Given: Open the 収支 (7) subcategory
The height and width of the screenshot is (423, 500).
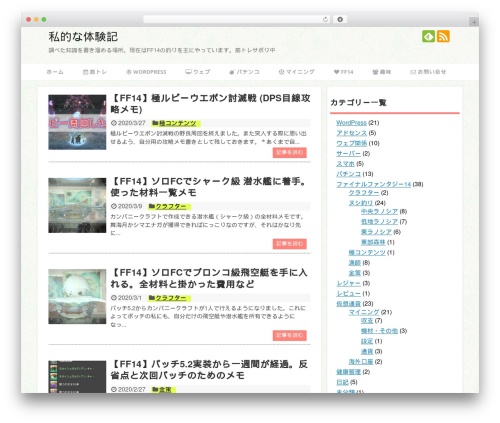Looking at the screenshot, I should pos(367,321).
